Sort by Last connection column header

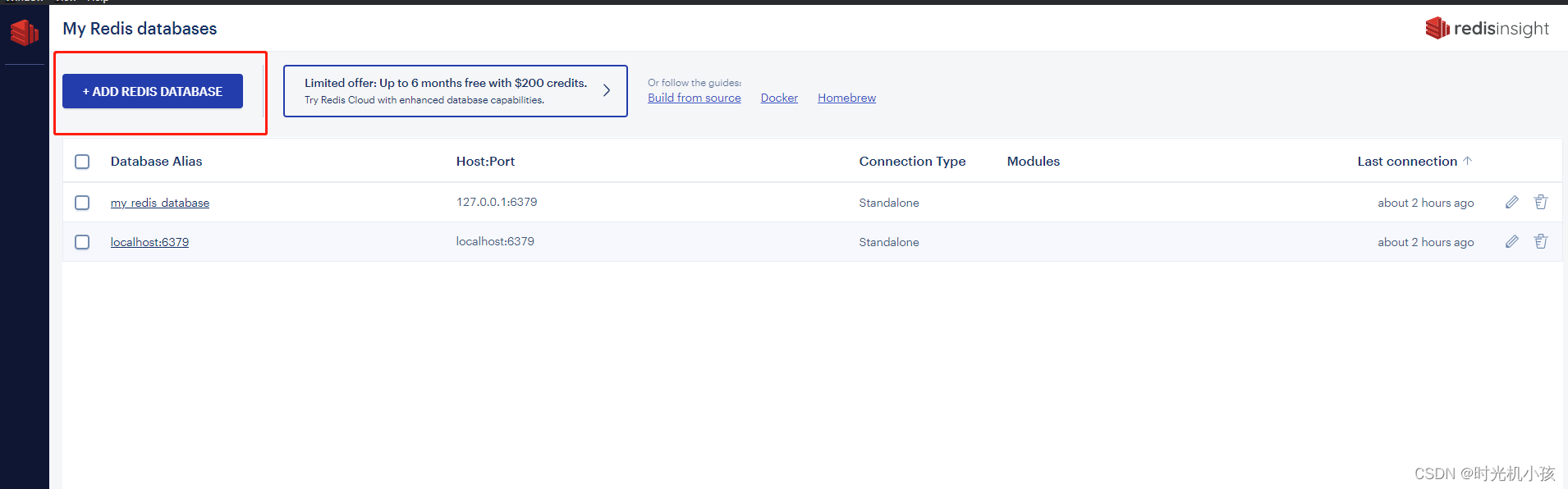click(1407, 162)
